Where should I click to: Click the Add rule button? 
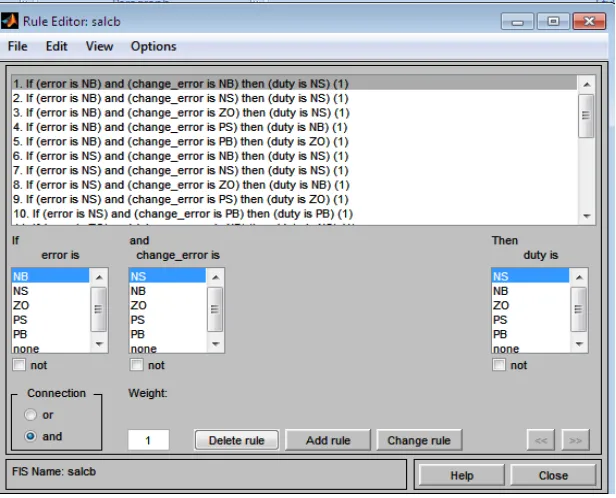tap(328, 440)
